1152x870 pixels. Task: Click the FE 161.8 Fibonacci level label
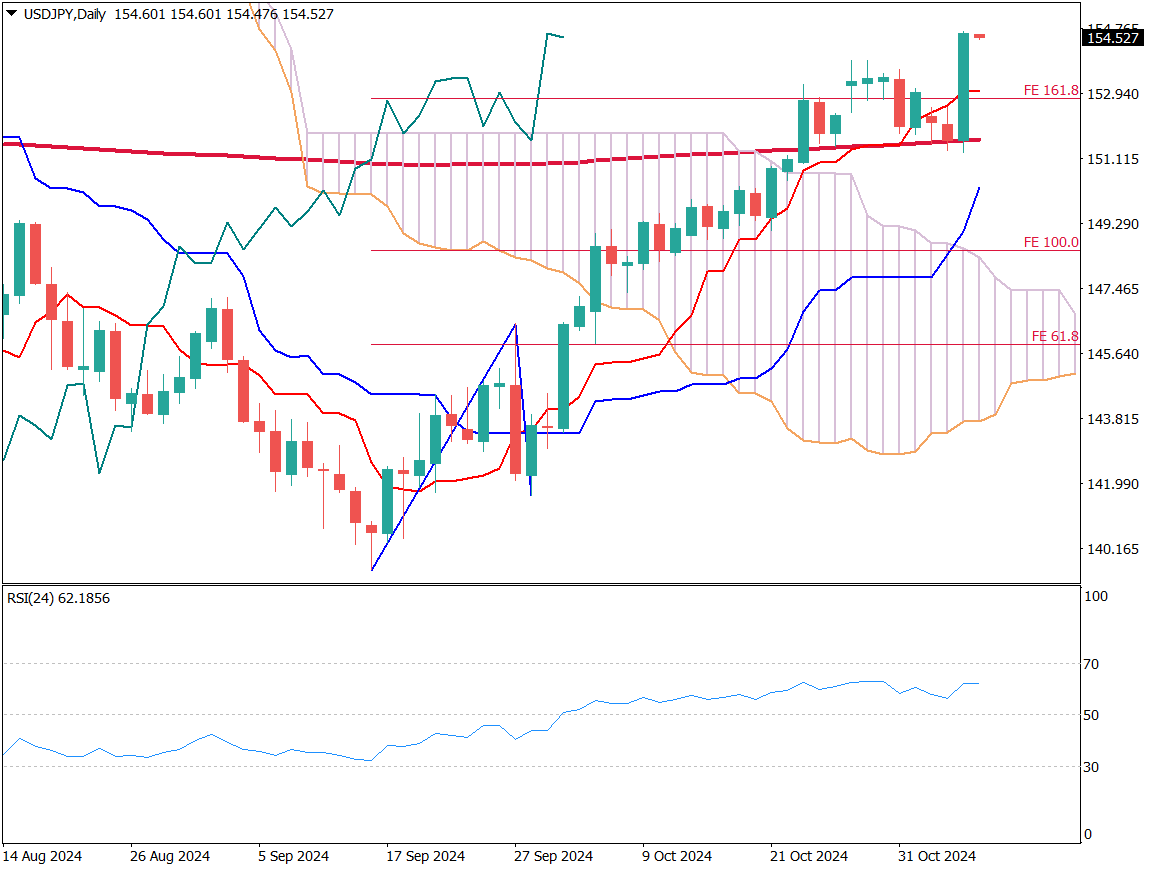pos(1050,90)
